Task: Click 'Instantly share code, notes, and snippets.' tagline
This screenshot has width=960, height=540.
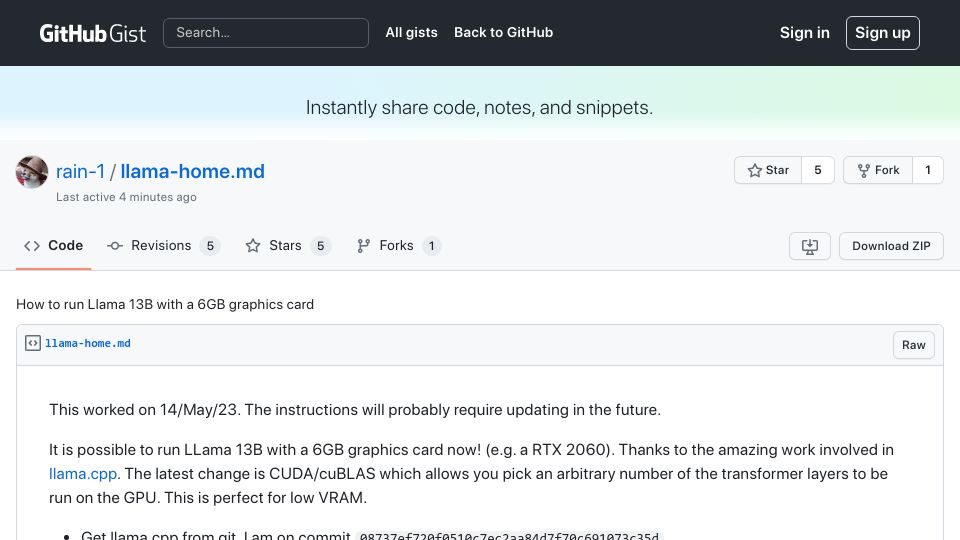Action: pos(479,108)
